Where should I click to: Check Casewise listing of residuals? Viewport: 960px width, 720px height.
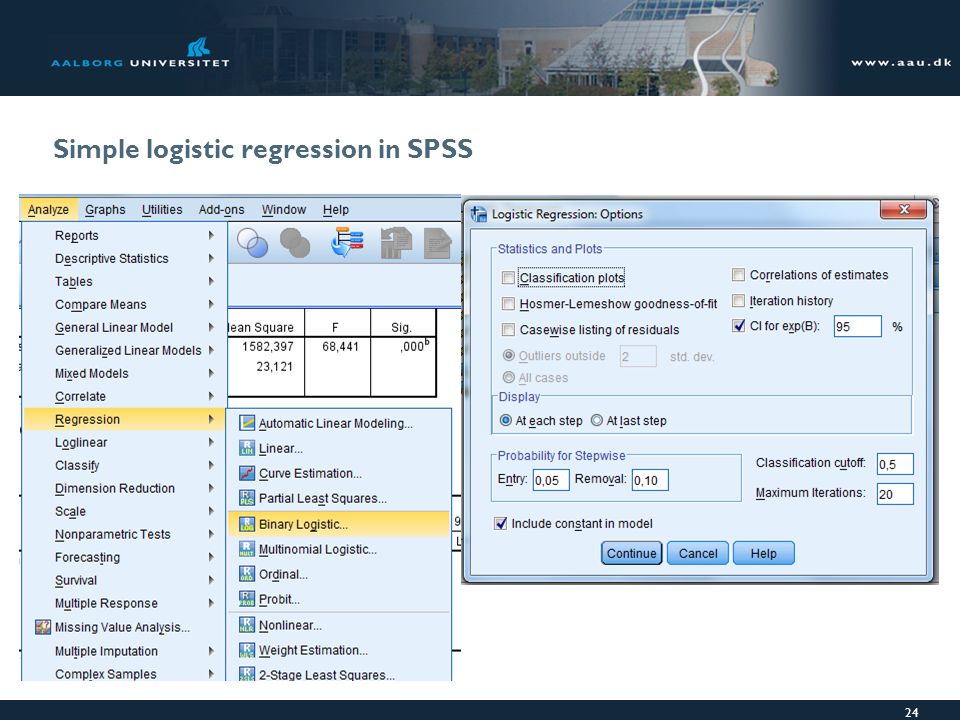coord(508,330)
